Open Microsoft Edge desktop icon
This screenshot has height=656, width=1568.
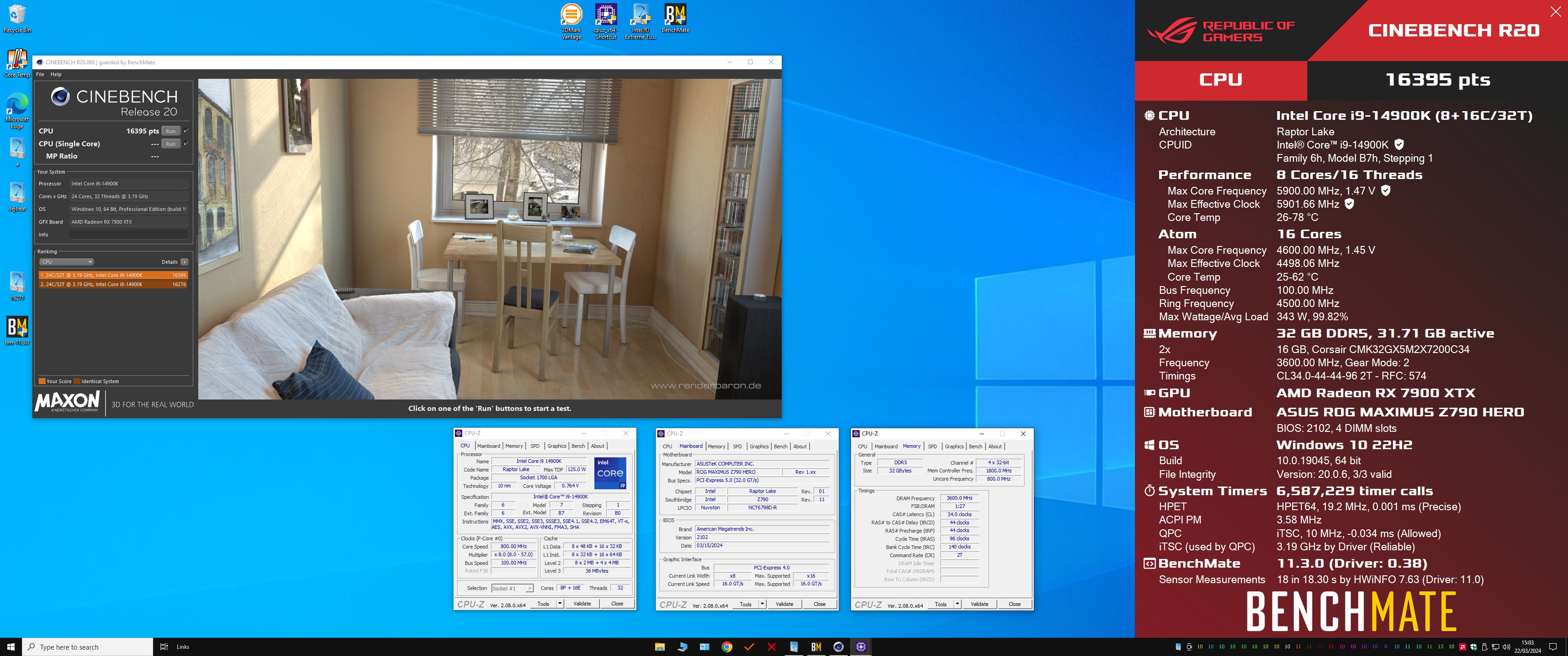click(x=17, y=111)
